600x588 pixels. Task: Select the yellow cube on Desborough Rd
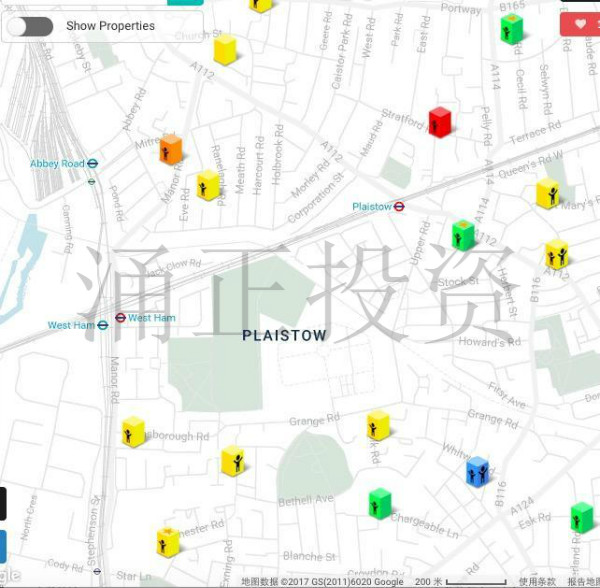click(133, 432)
